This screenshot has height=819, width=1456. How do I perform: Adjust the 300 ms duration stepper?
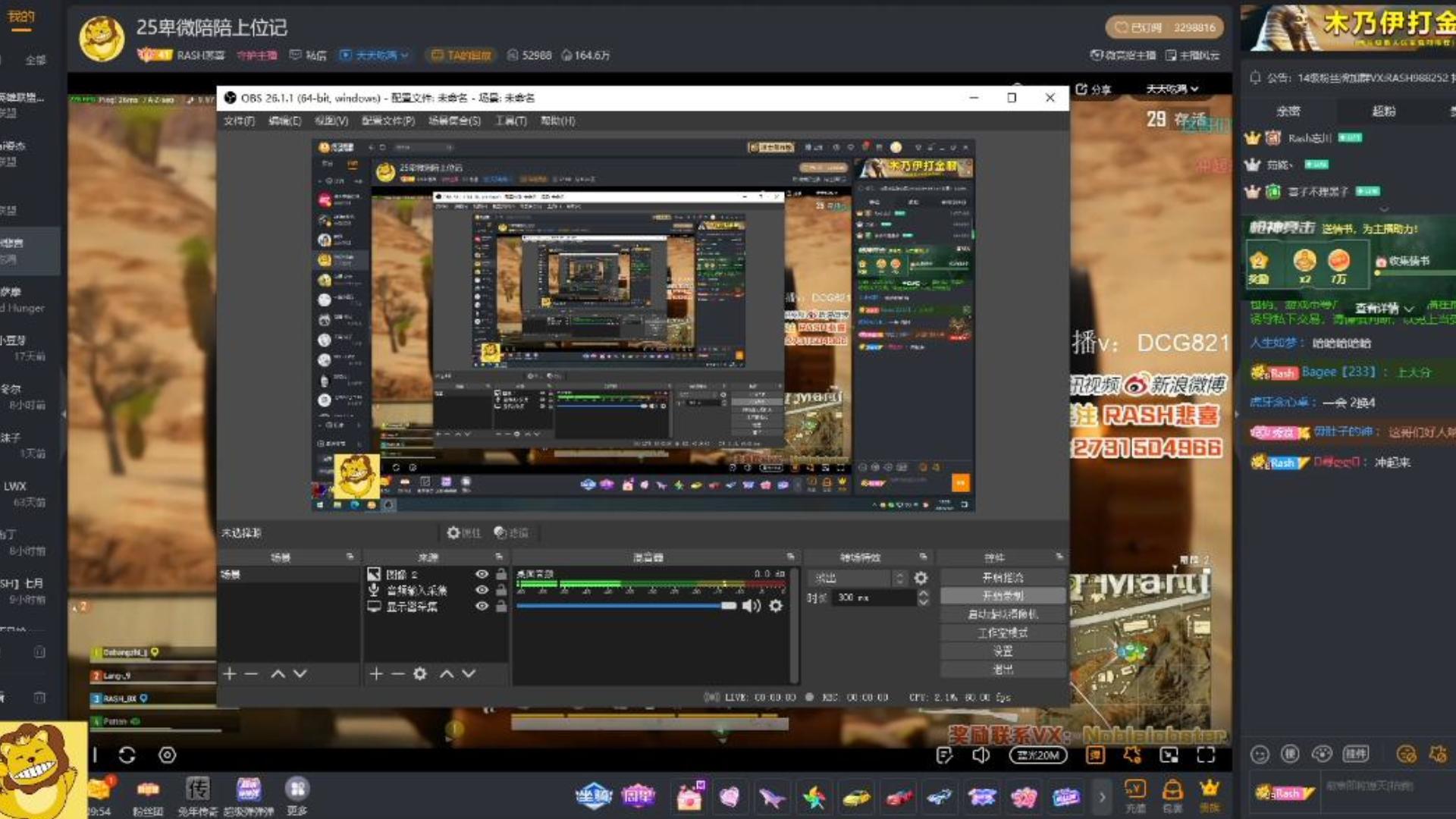(x=923, y=598)
